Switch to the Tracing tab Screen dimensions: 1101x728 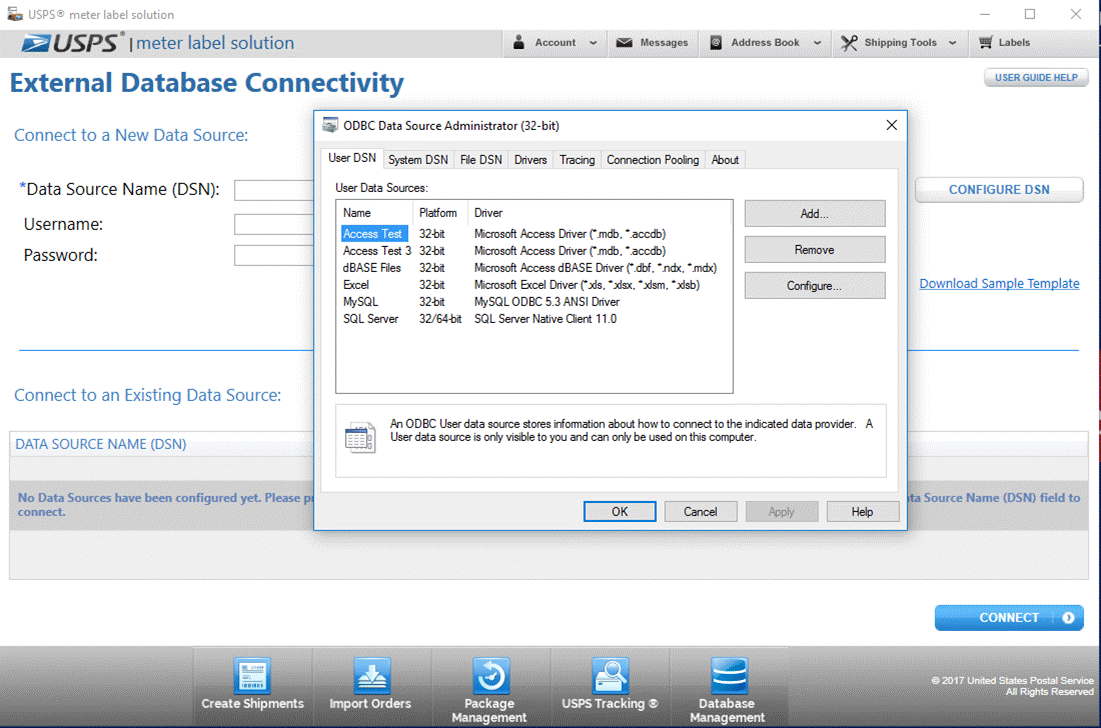coord(576,160)
